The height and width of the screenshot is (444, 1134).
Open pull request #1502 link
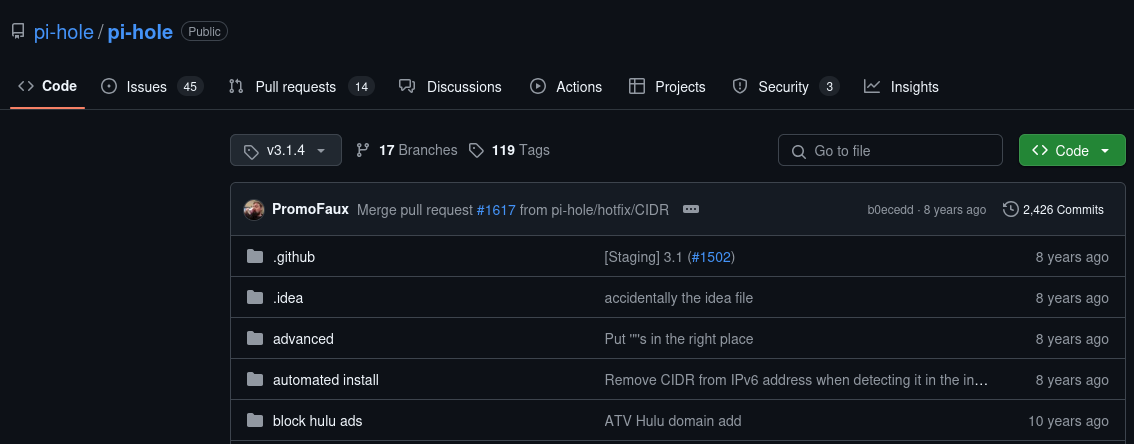(x=711, y=257)
